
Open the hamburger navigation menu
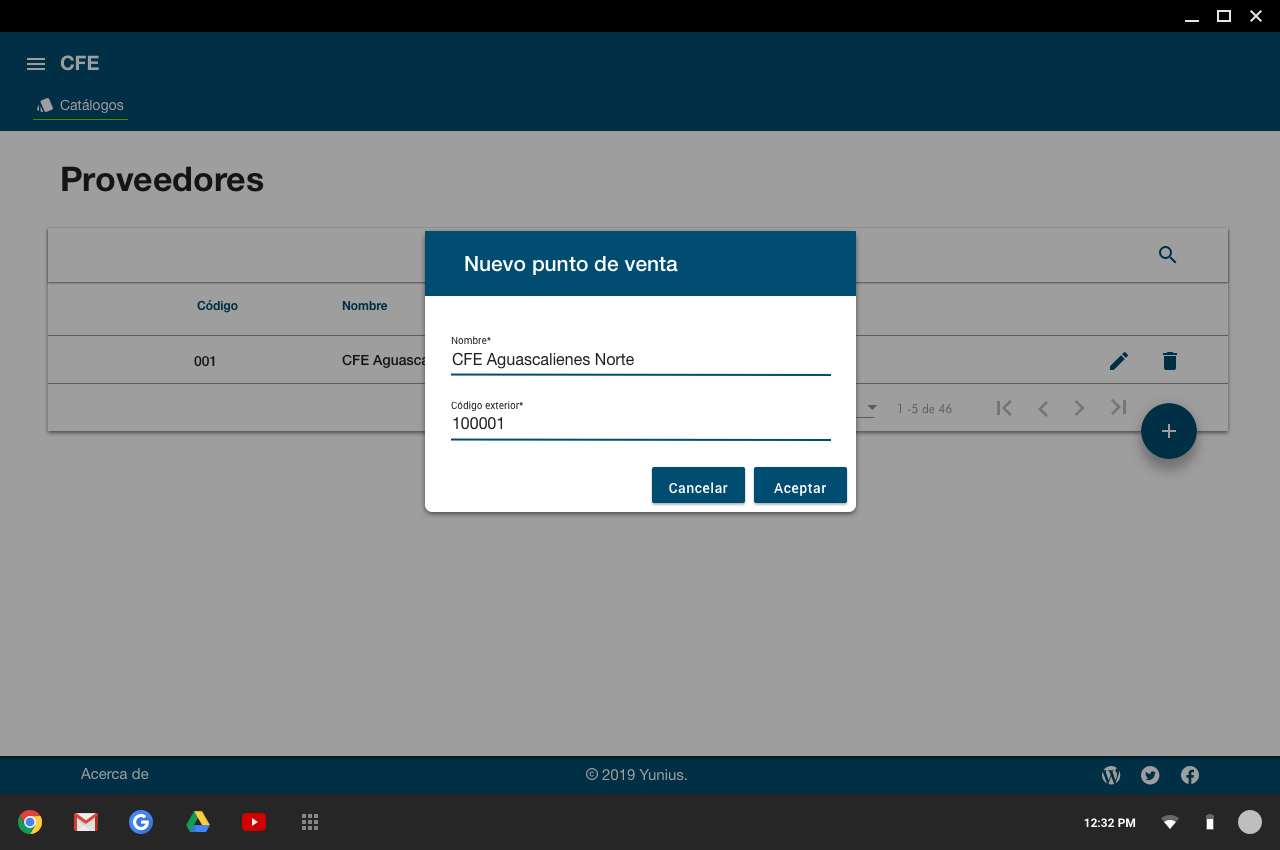36,64
